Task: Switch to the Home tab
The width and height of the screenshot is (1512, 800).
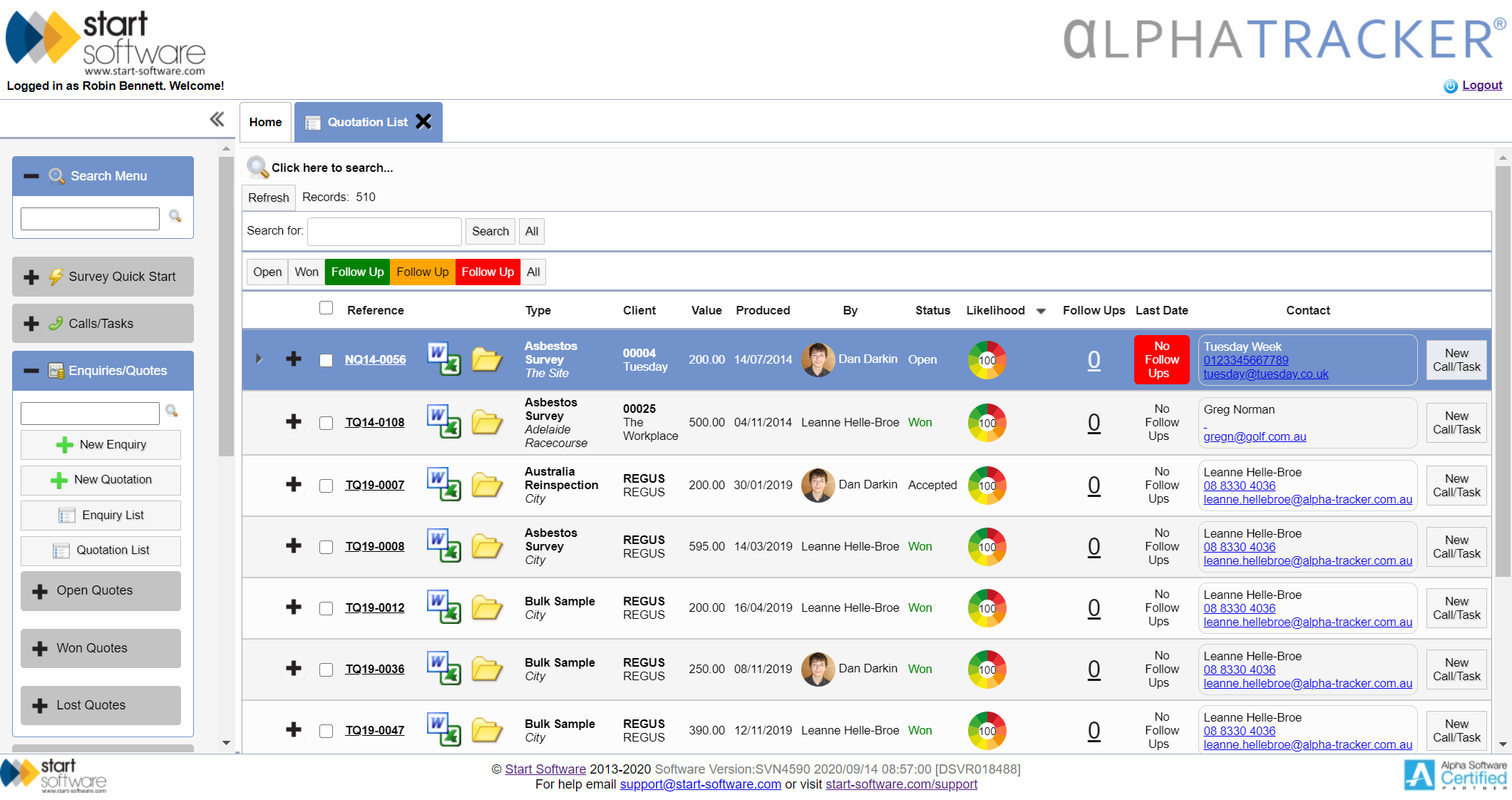Action: pos(265,122)
